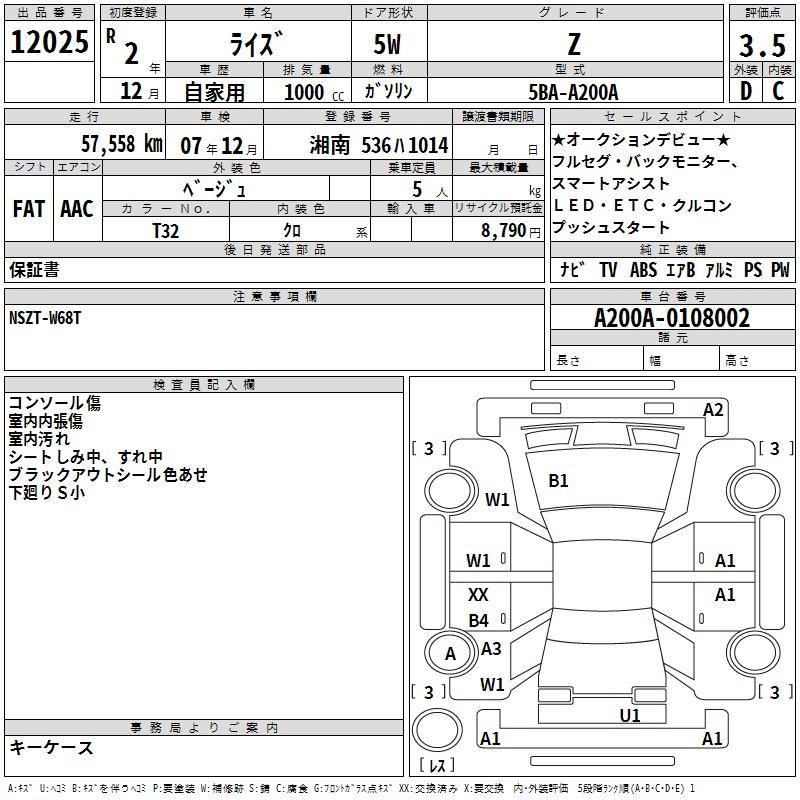Select the 検査員記入欄 section header

pyautogui.click(x=204, y=385)
